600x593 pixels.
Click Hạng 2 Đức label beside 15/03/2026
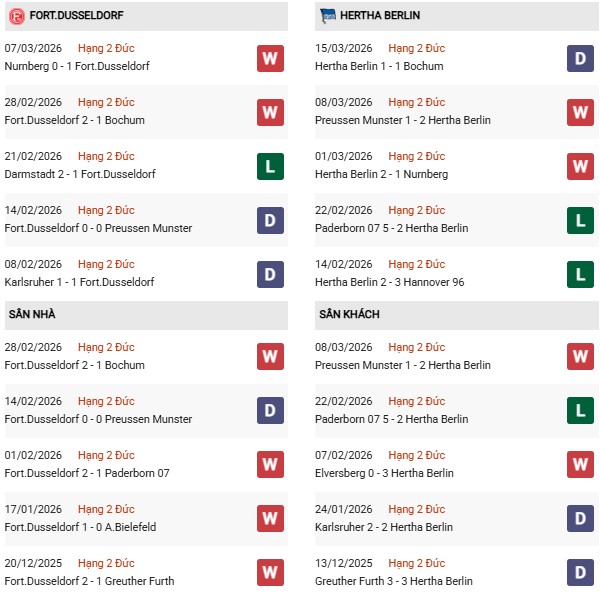(416, 48)
